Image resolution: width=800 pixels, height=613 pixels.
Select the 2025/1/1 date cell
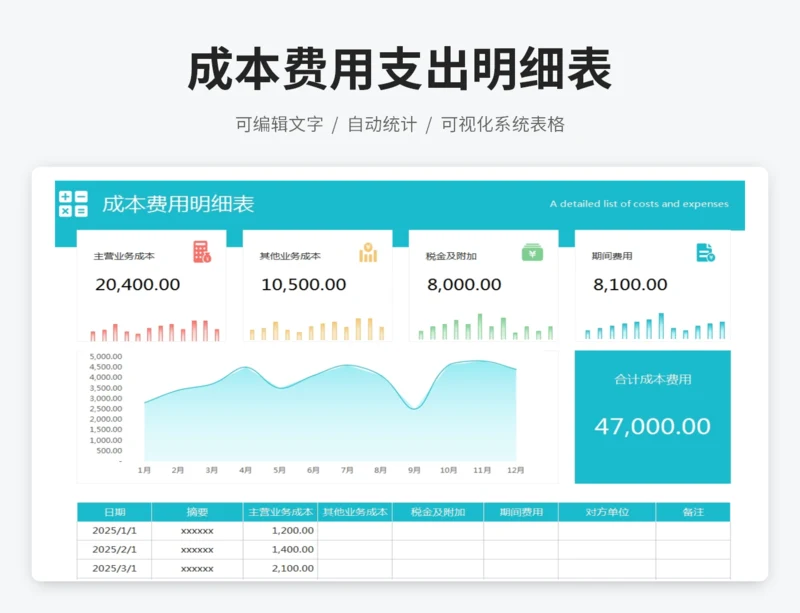(114, 531)
